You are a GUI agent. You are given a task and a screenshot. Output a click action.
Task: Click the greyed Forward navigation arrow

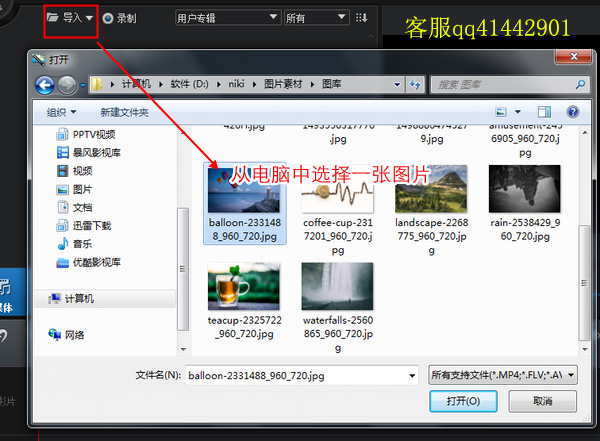(67, 85)
